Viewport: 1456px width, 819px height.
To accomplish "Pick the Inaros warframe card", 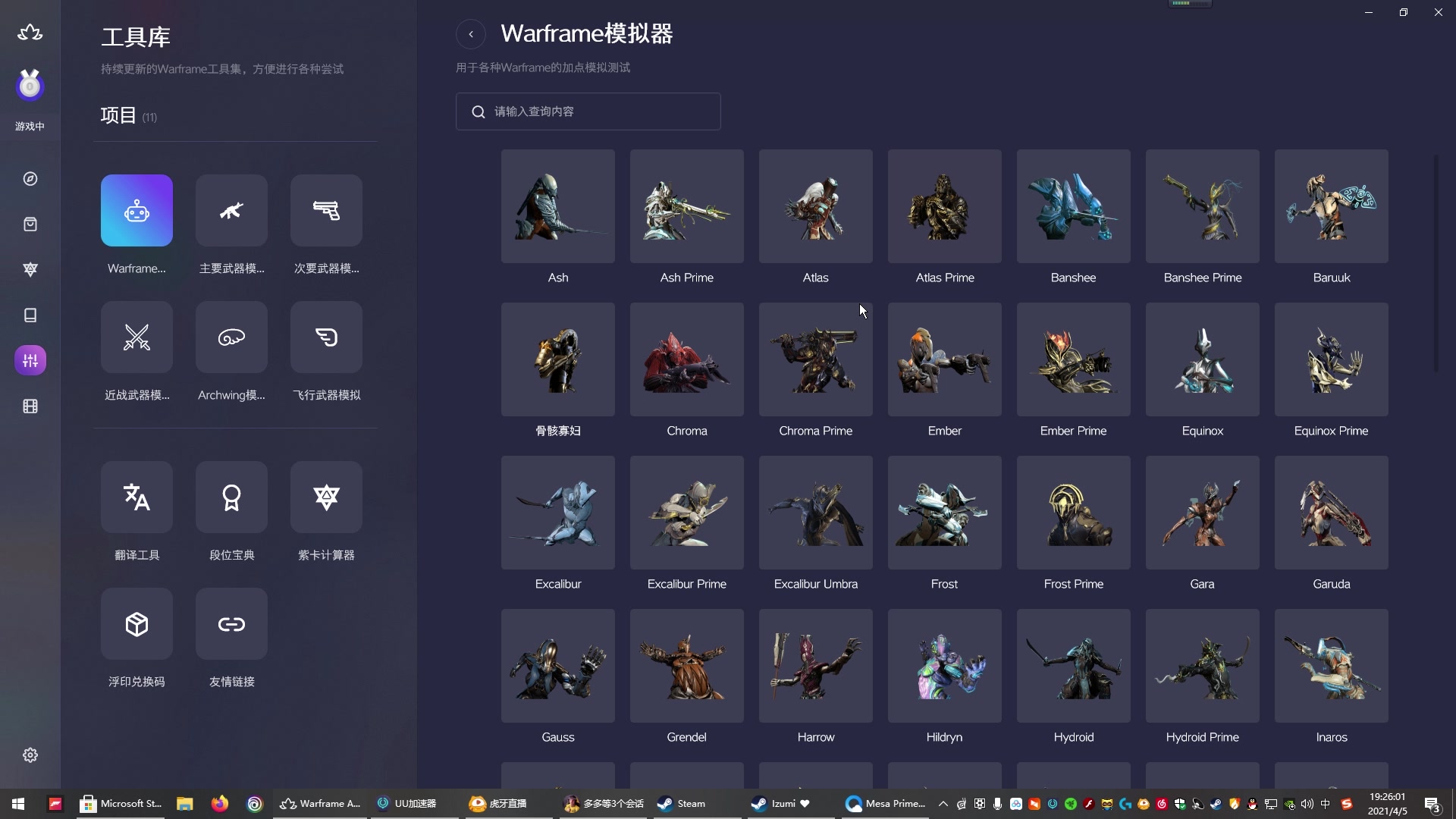I will [1332, 666].
